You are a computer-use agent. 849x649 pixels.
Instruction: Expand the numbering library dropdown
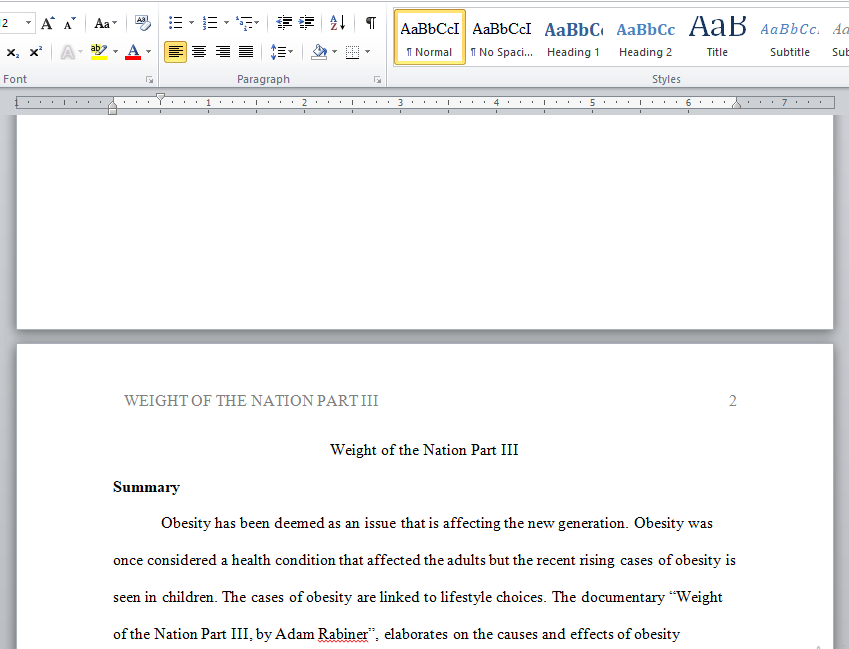226,23
